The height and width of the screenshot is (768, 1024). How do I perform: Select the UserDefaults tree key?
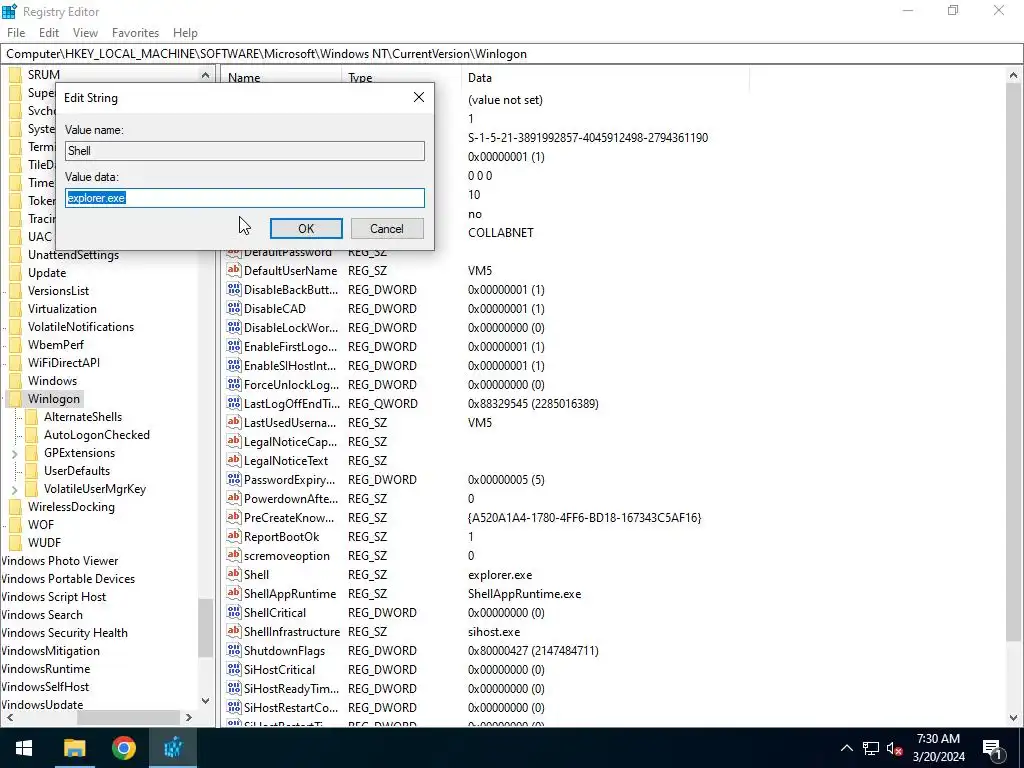pyautogui.click(x=77, y=471)
